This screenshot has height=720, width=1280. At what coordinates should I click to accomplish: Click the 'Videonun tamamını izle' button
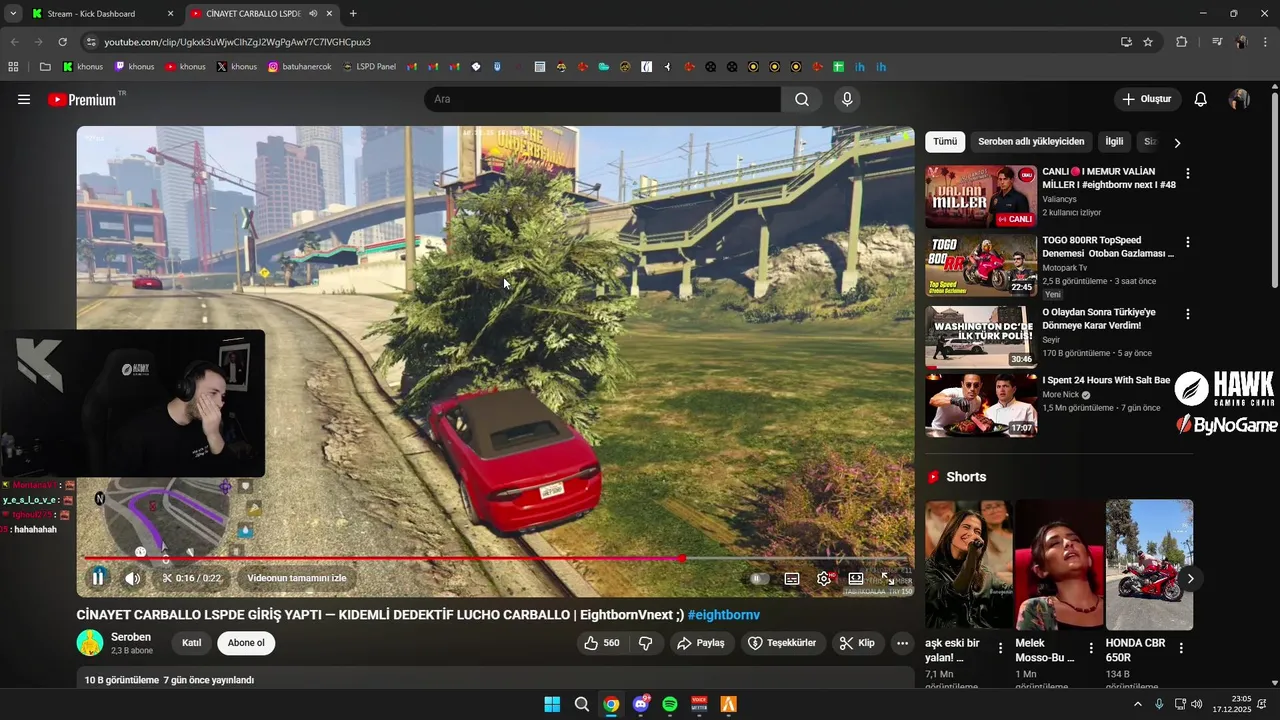(x=297, y=578)
